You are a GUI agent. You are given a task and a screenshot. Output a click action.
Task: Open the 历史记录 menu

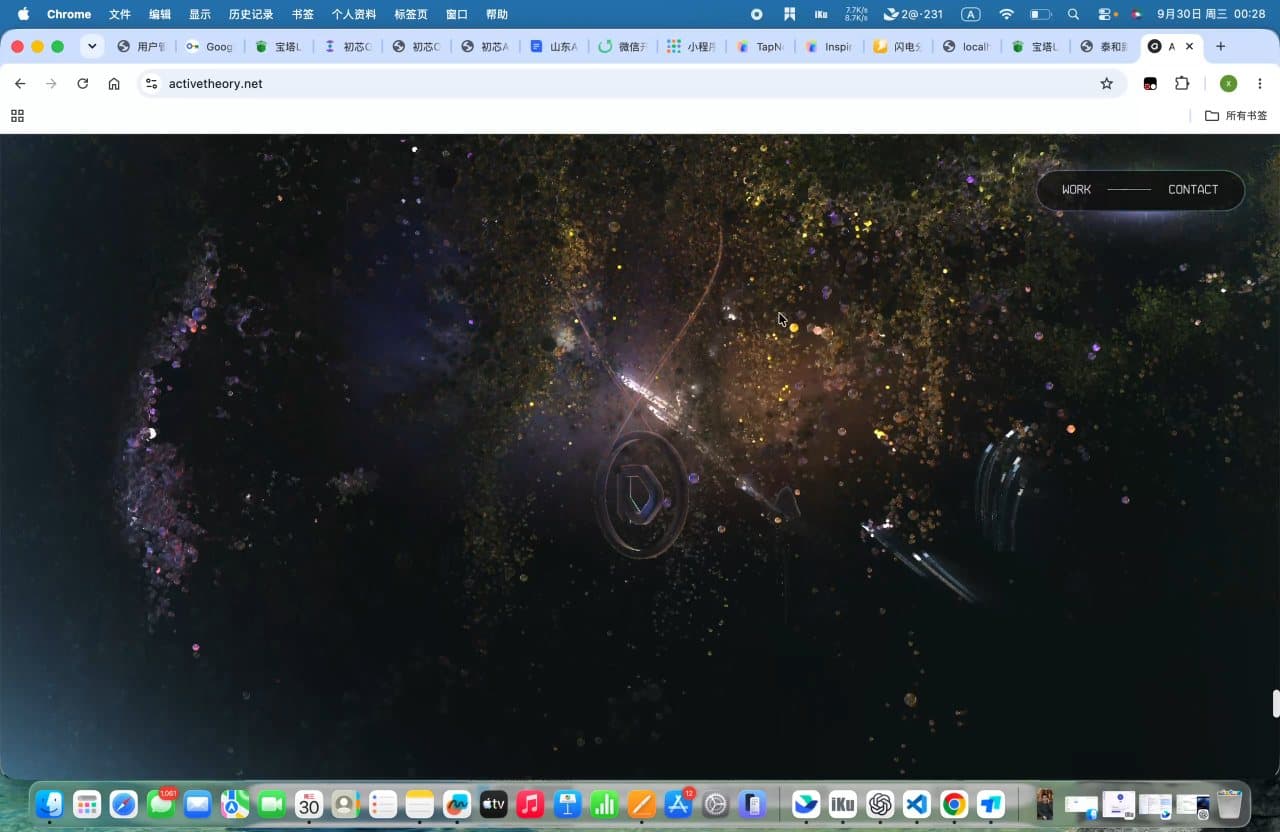(250, 14)
